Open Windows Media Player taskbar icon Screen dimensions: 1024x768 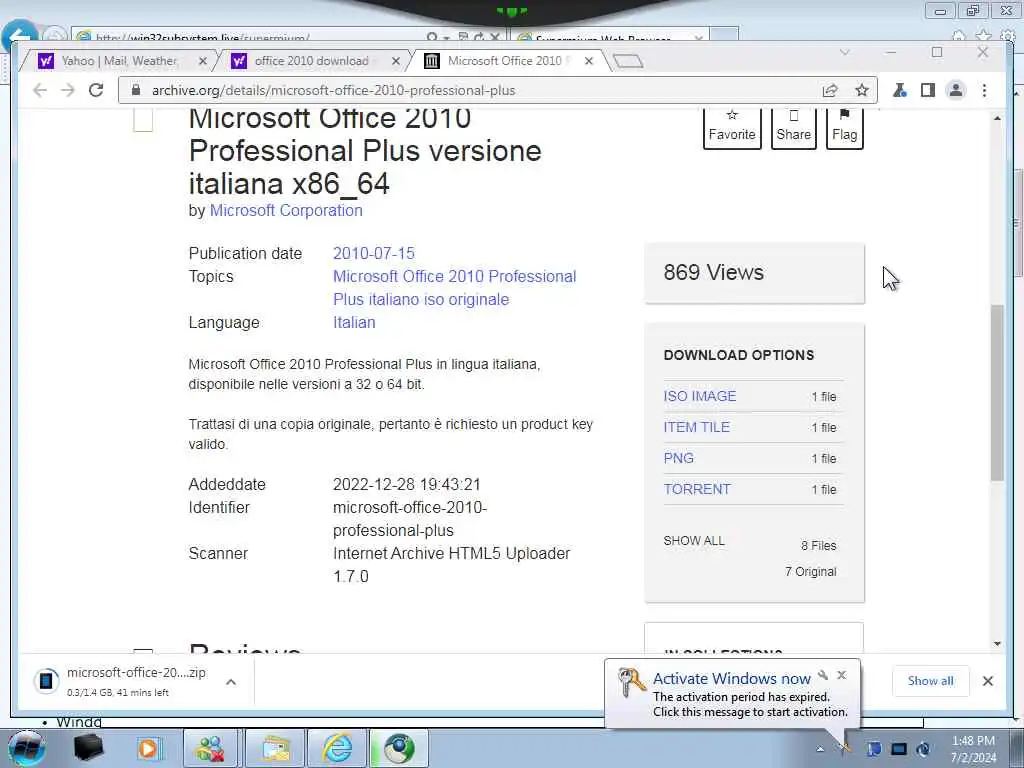point(149,748)
